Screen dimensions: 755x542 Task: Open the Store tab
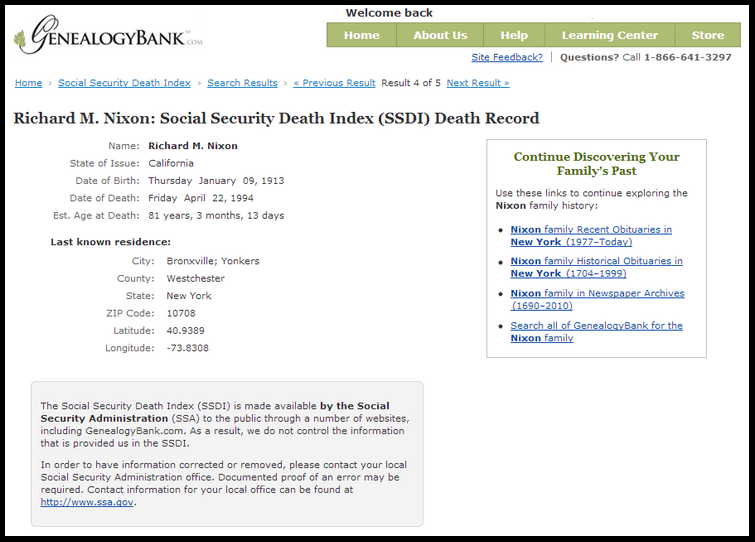(x=708, y=35)
